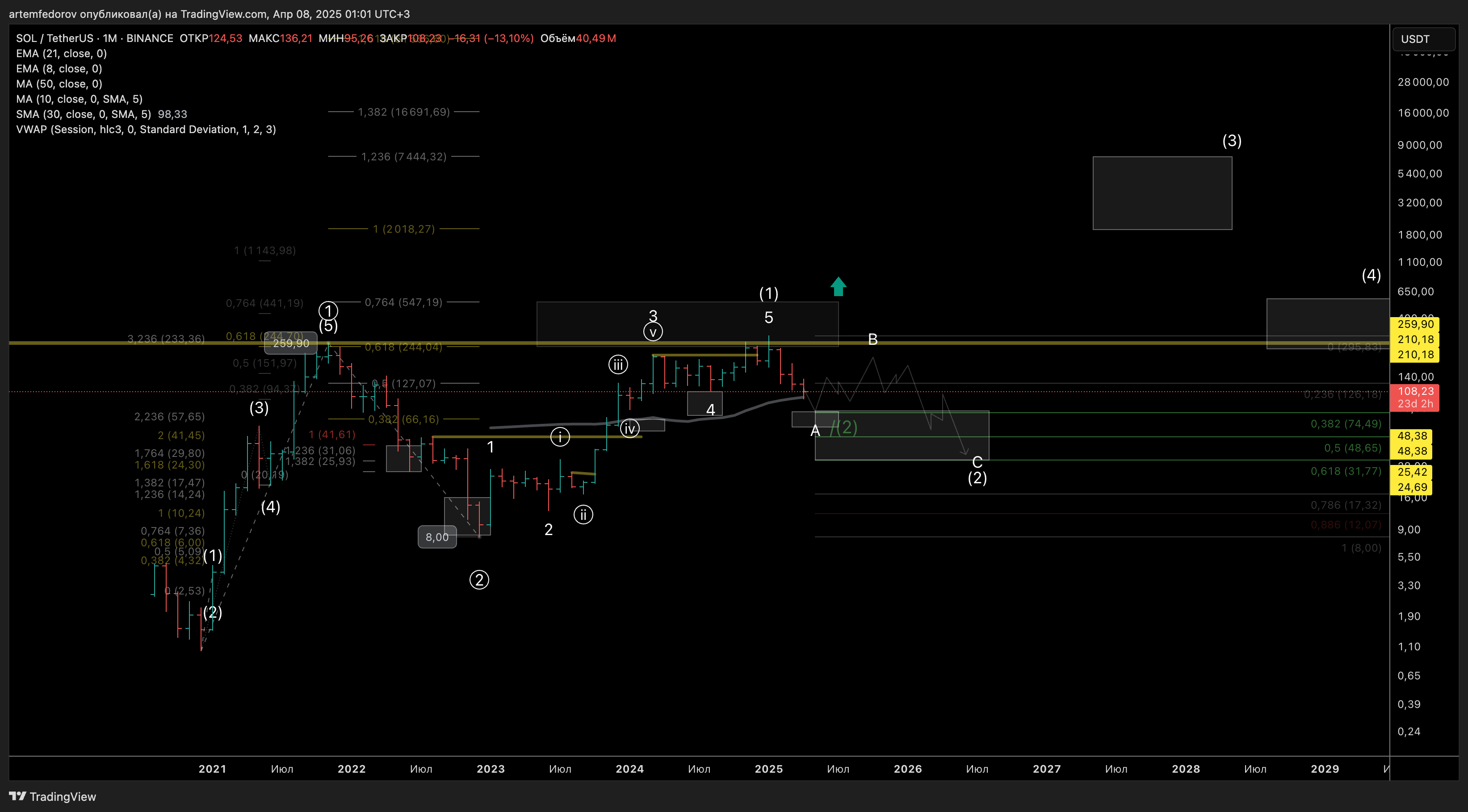Viewport: 1468px width, 812px height.
Task: Select the MA (10, close, 0, SMA, 5) legend
Action: tap(79, 99)
